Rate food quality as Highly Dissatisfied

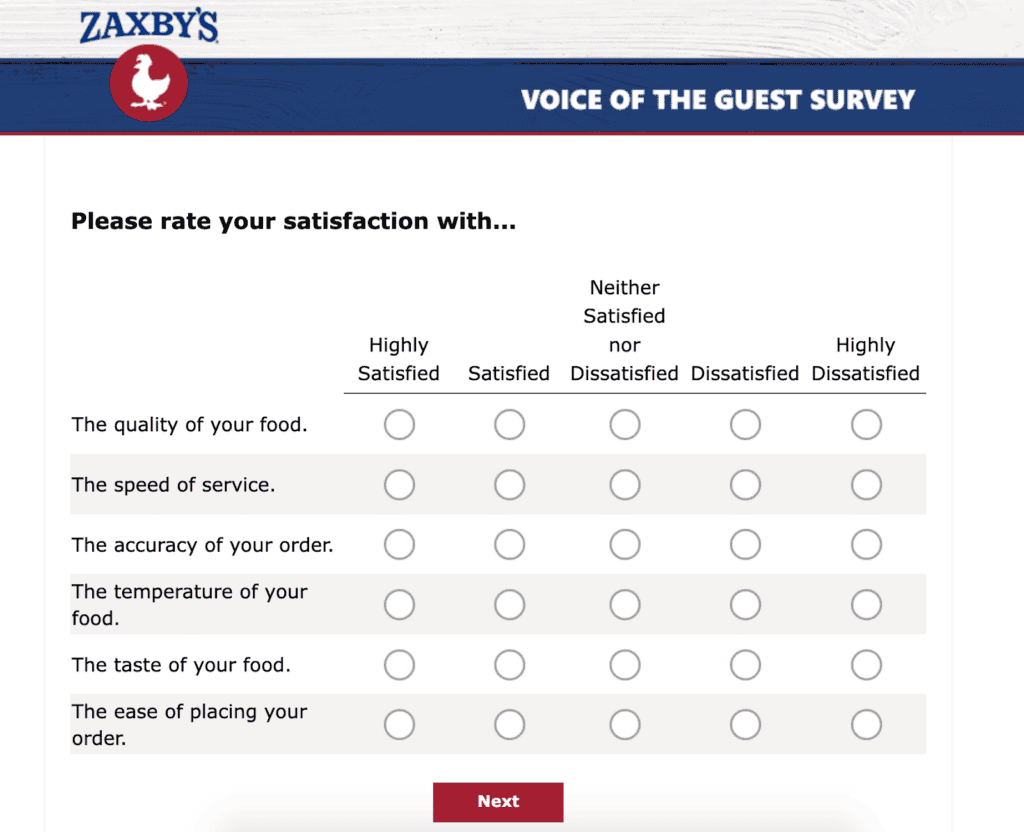pos(866,425)
